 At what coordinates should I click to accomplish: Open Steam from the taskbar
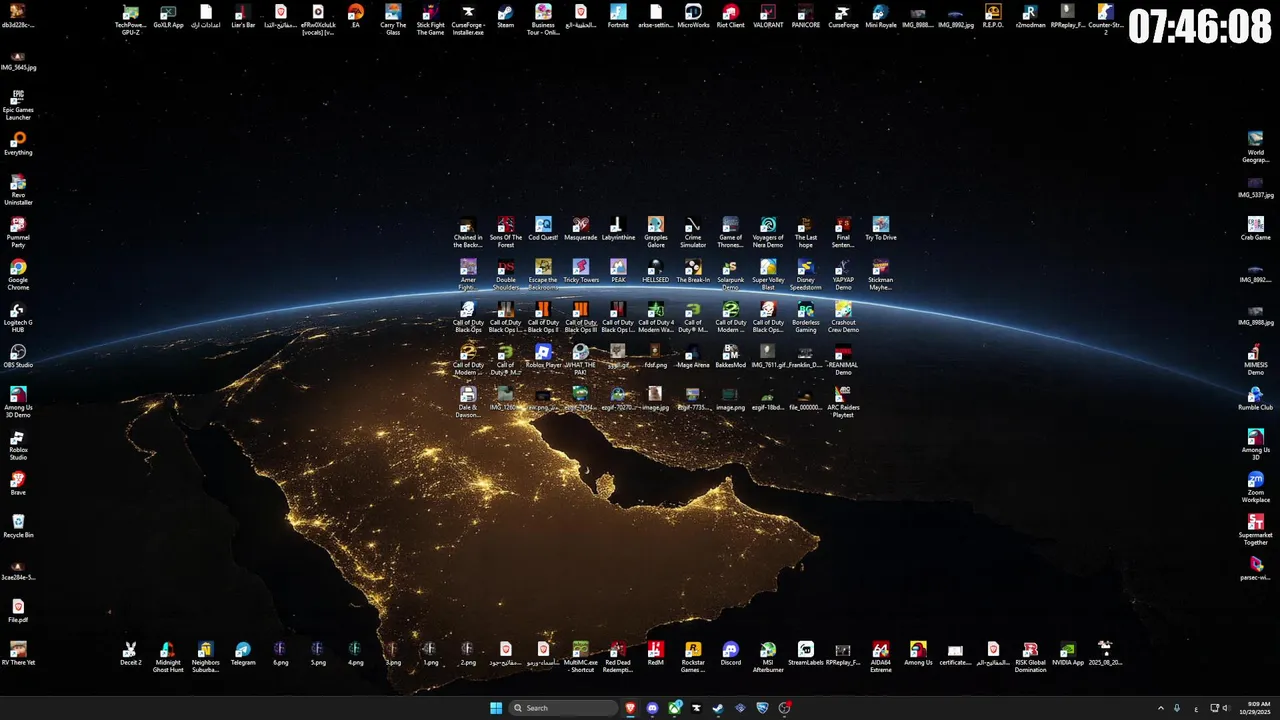point(719,708)
